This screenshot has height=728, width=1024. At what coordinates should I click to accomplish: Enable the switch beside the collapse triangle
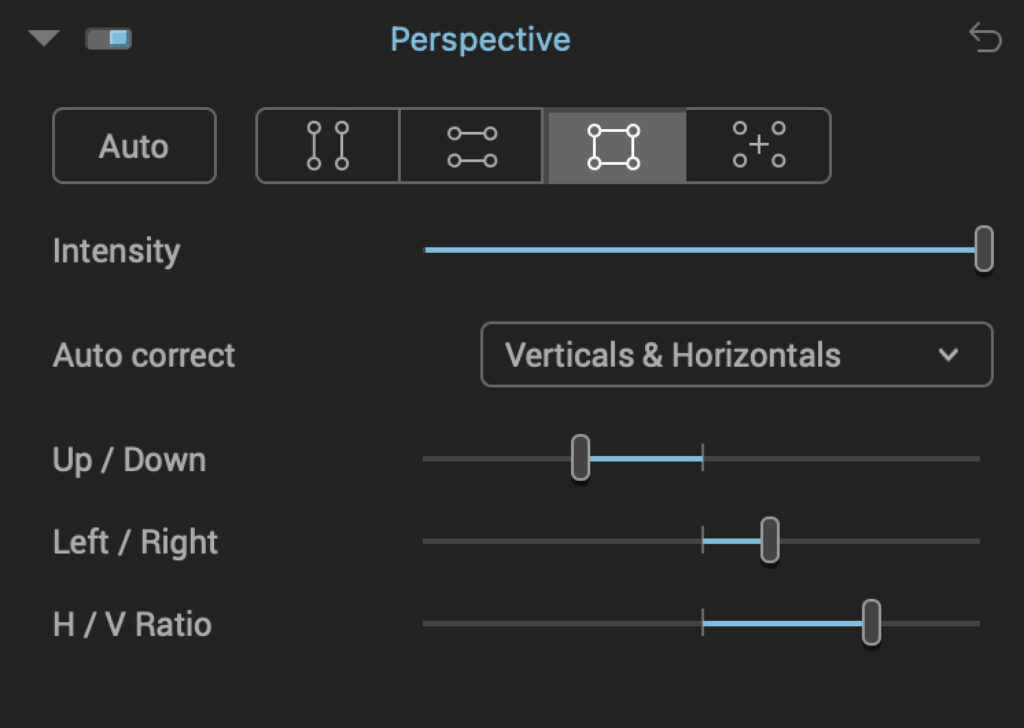(108, 37)
